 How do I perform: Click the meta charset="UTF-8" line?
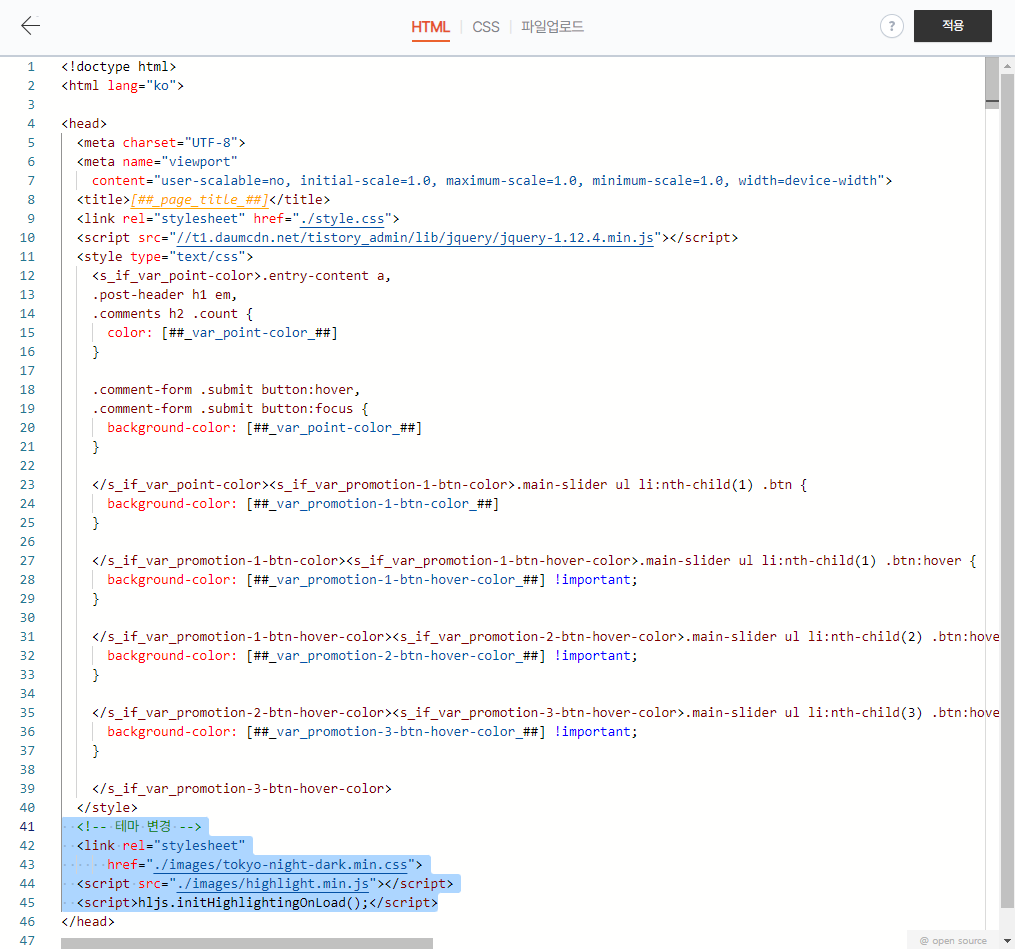click(x=161, y=142)
